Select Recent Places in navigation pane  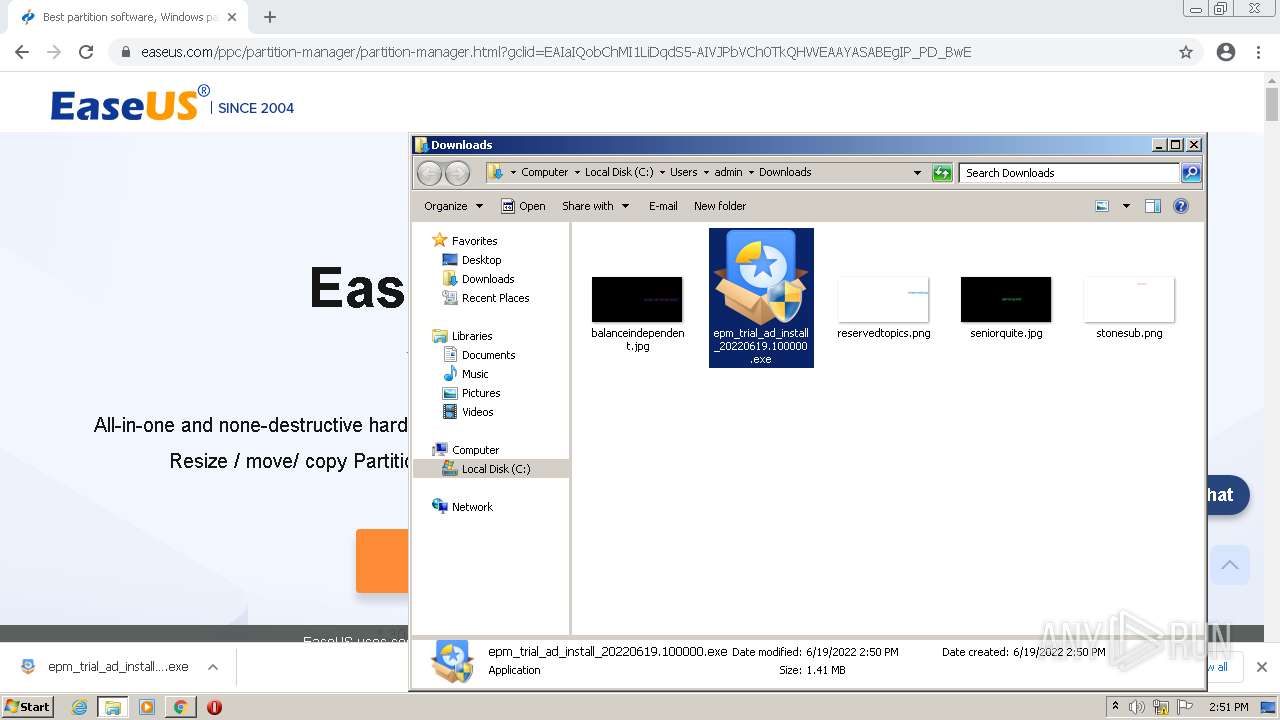(495, 298)
